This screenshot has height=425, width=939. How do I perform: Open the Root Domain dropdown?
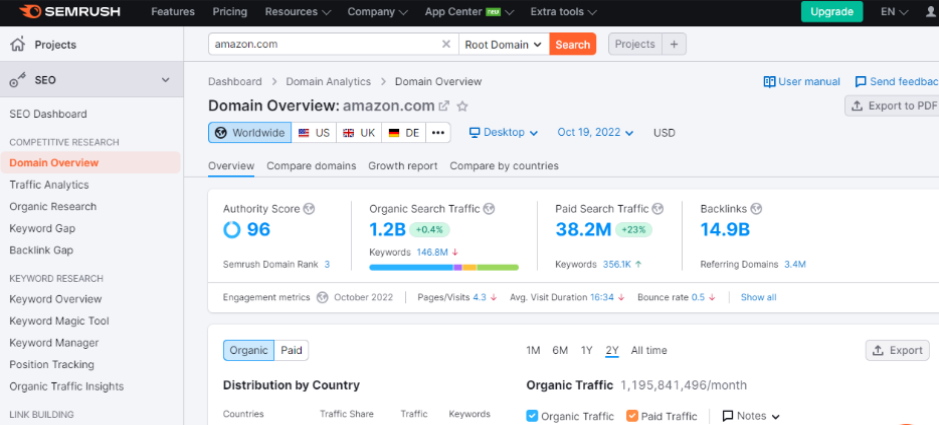click(x=504, y=44)
